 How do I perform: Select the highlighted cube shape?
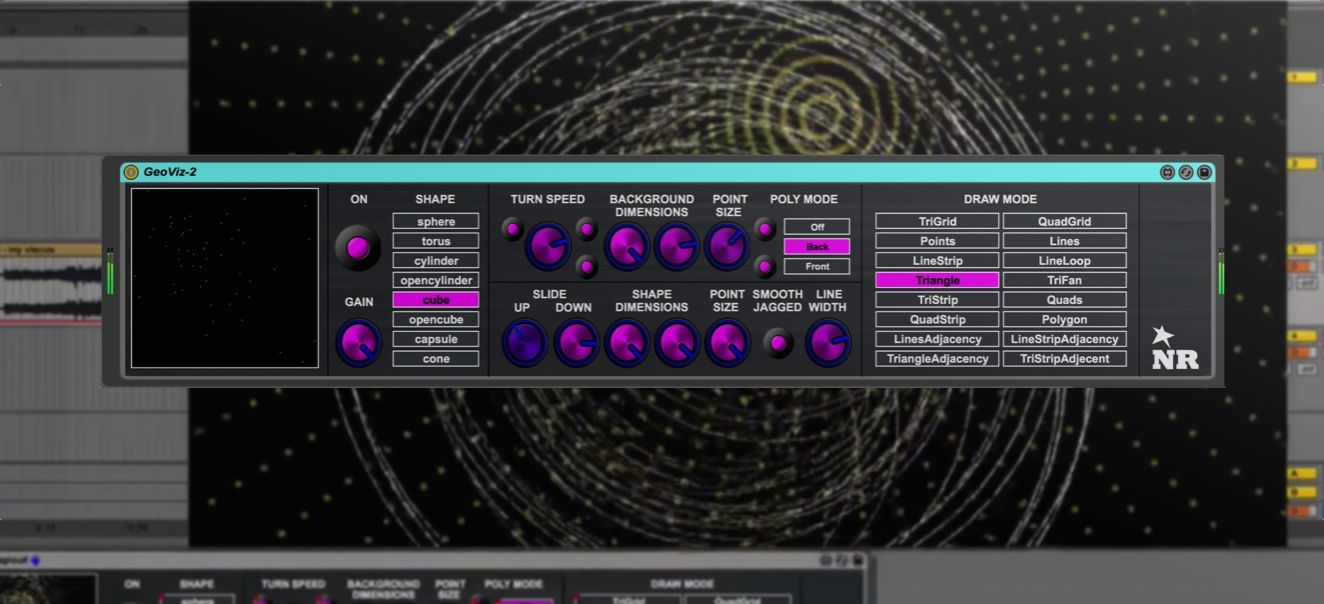pos(436,300)
